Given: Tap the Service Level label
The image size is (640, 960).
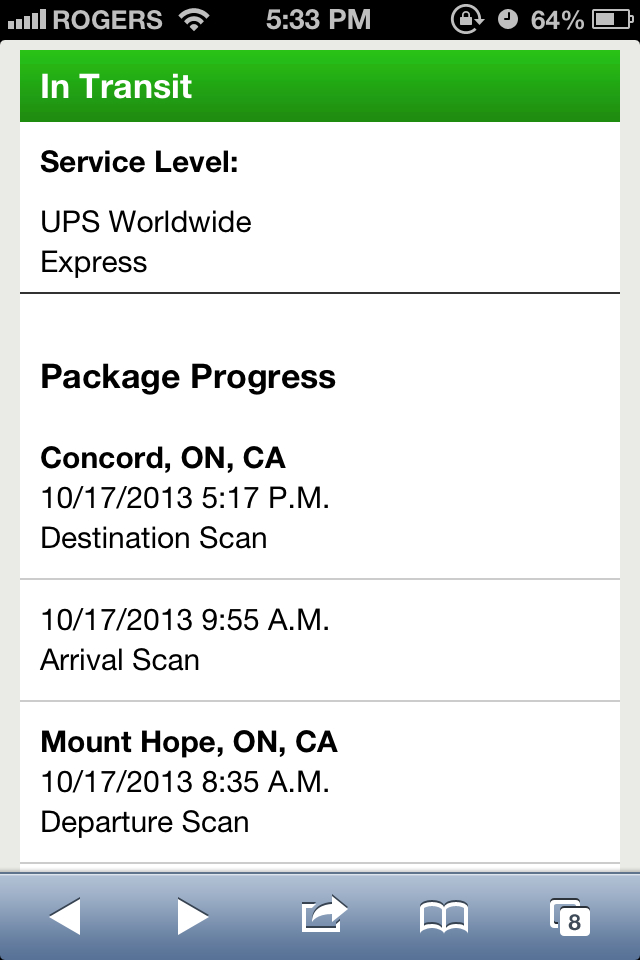Looking at the screenshot, I should (x=139, y=162).
